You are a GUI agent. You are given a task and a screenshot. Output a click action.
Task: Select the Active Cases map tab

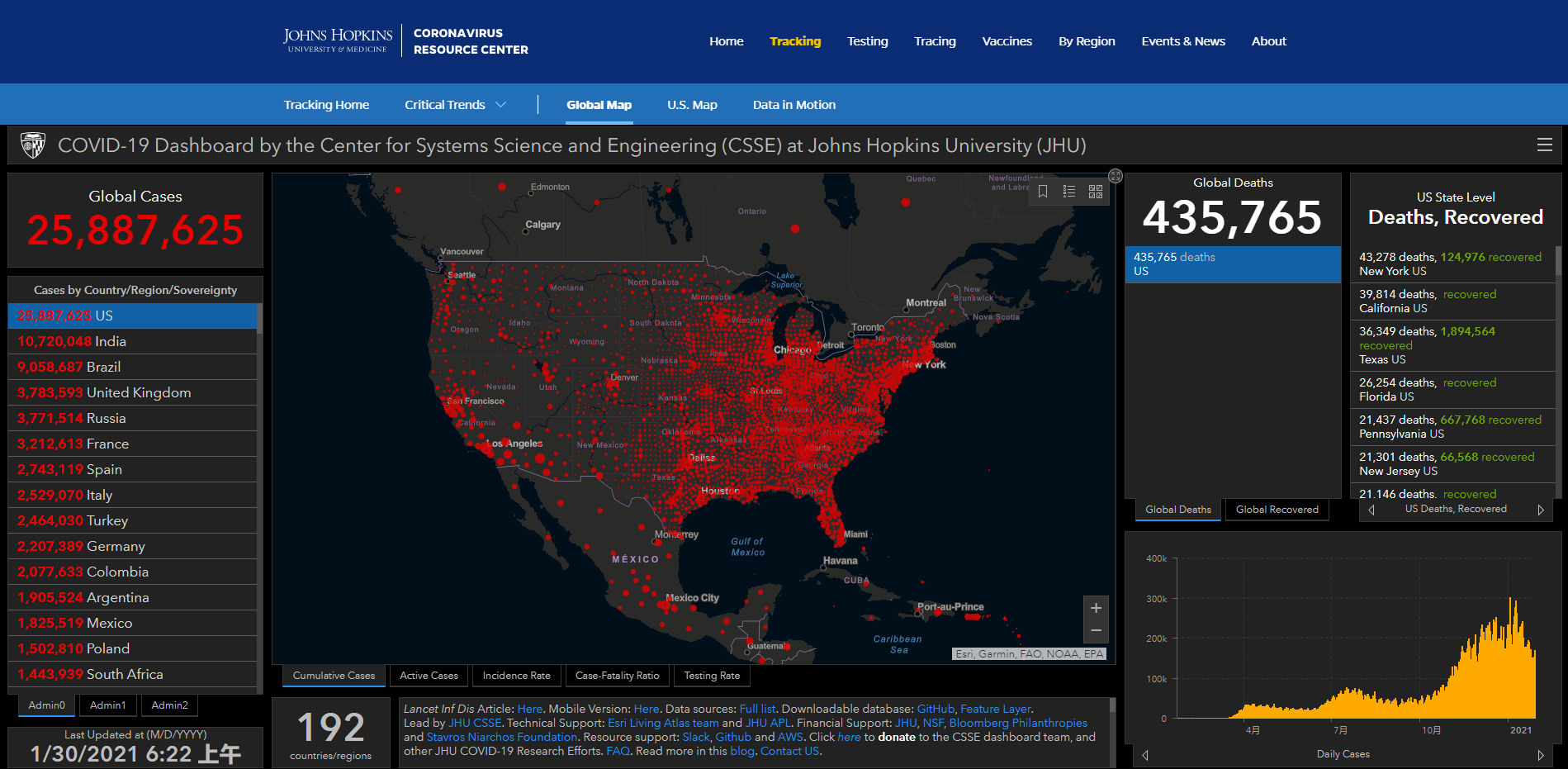[429, 676]
